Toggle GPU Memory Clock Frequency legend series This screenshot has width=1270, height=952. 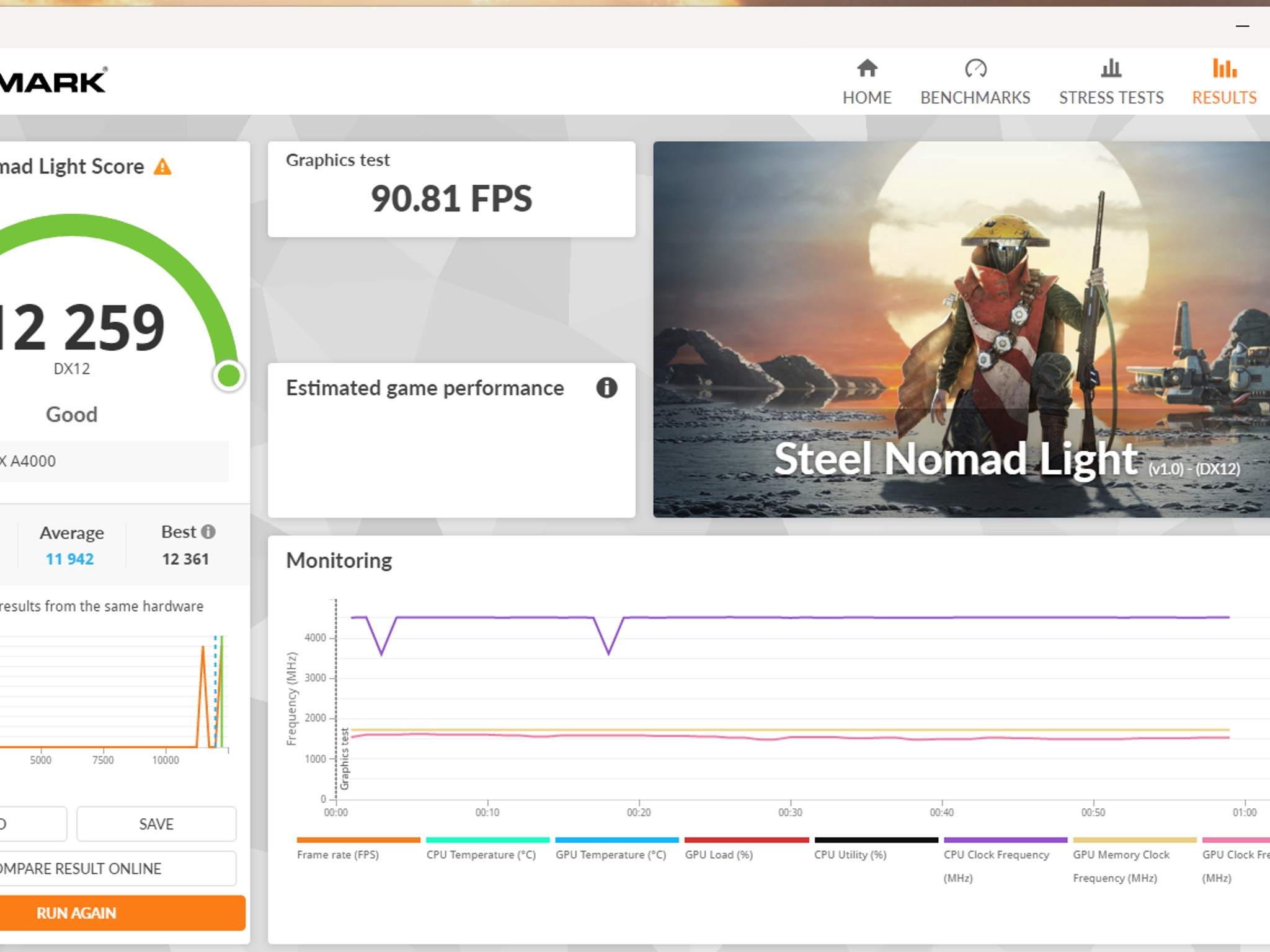click(1135, 862)
